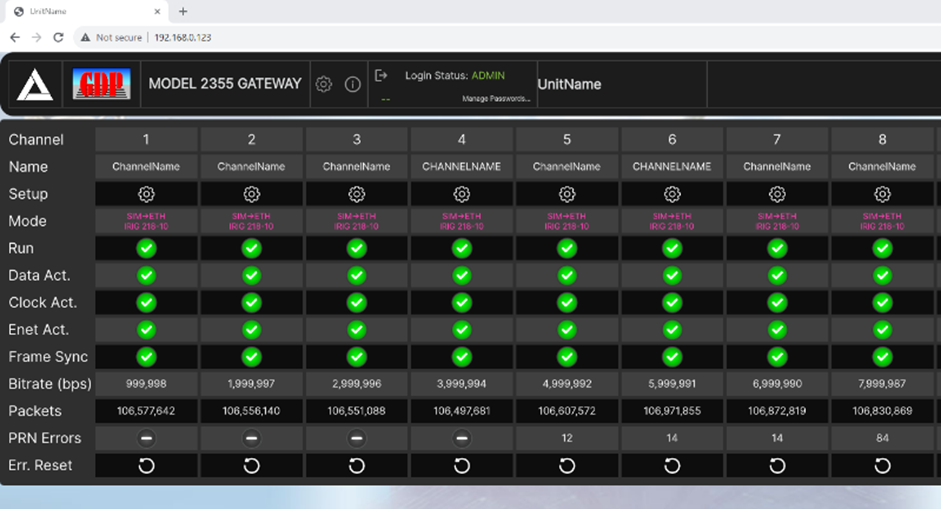The width and height of the screenshot is (941, 509).
Task: Toggle Run status for channel 5
Action: 567,248
